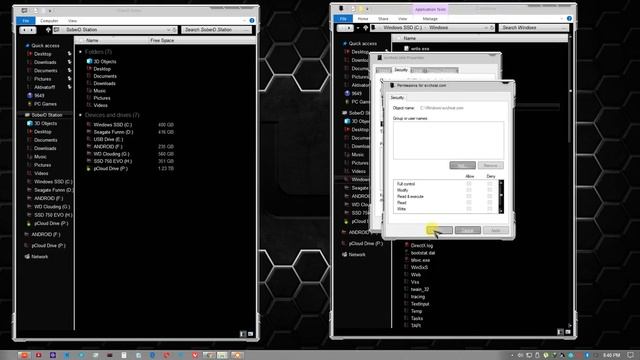640x360 pixels.
Task: Open Home ribbon tab in Windows folder window
Action: 363,19
